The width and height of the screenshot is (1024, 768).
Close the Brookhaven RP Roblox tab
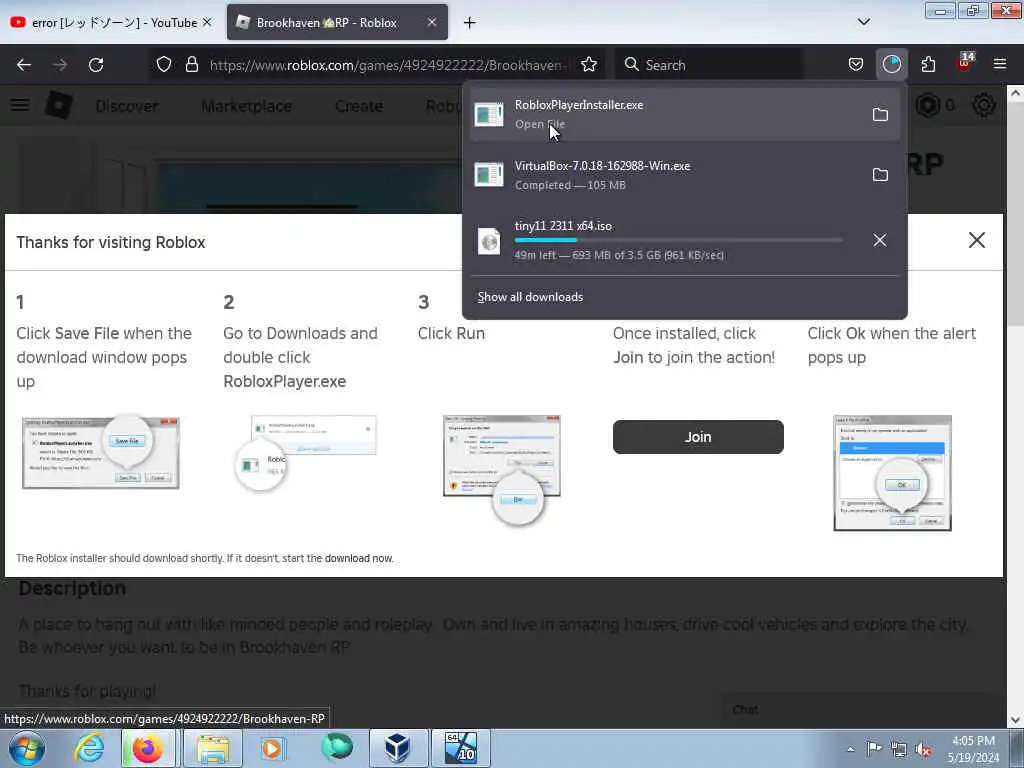point(432,22)
